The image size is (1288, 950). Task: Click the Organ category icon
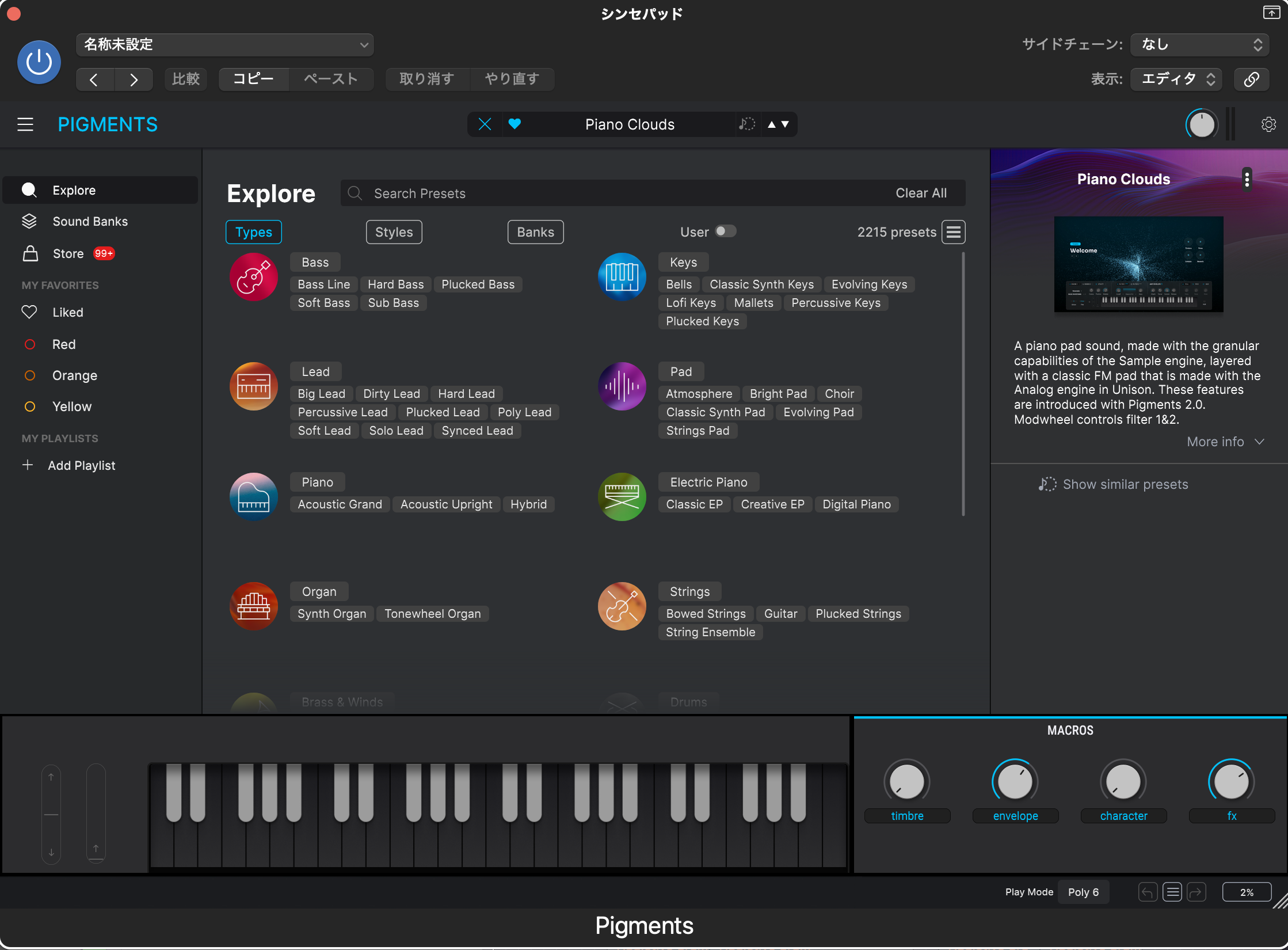(x=253, y=606)
